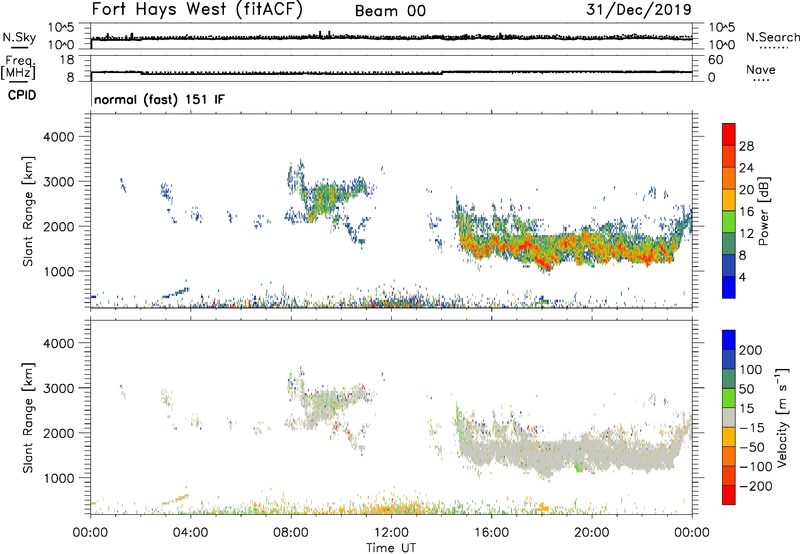800x554 pixels.
Task: Click the title 'Fort Hays West (fitACF)'
Action: [197, 9]
